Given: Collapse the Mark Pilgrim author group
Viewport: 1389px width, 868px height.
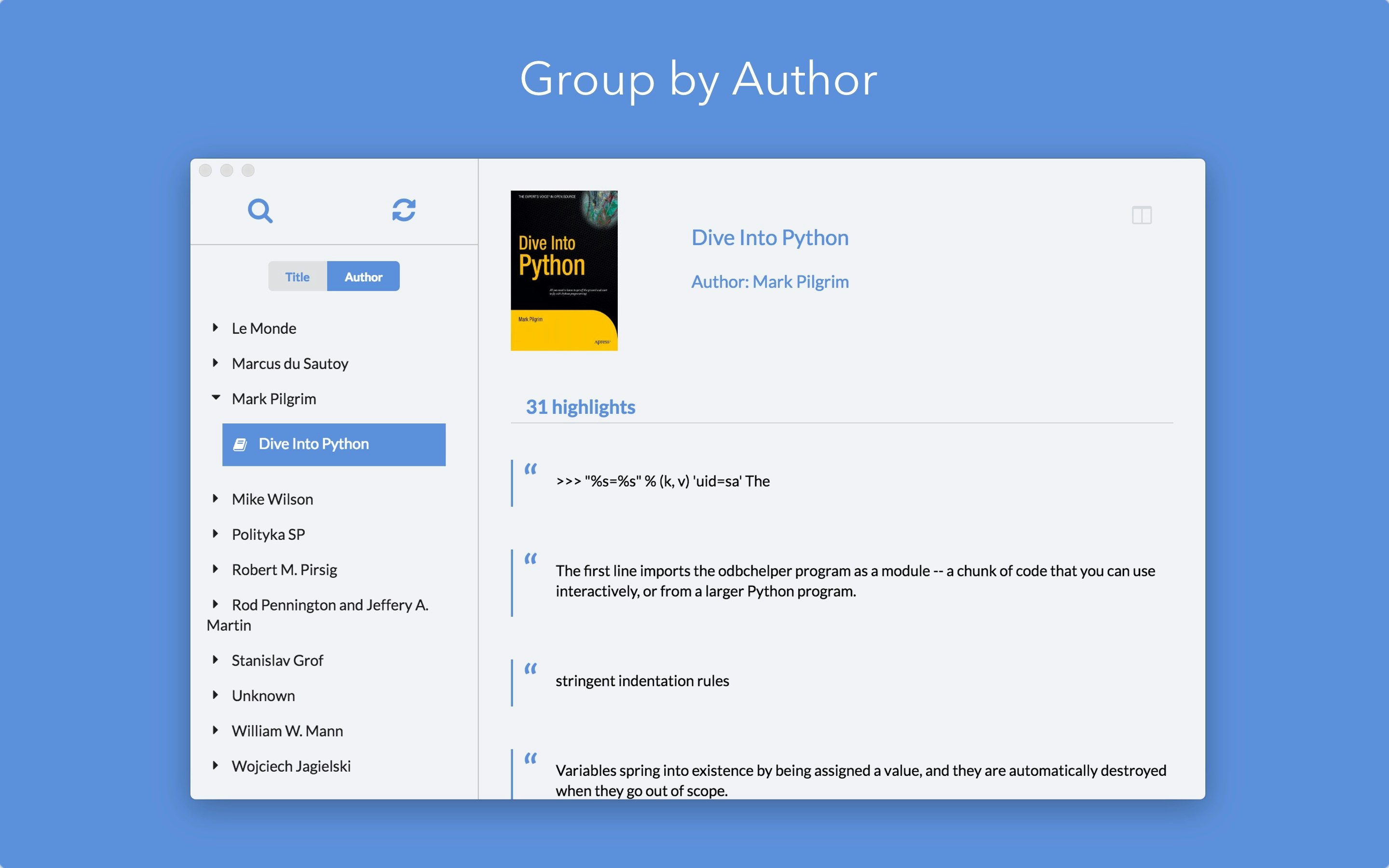Looking at the screenshot, I should tap(216, 398).
